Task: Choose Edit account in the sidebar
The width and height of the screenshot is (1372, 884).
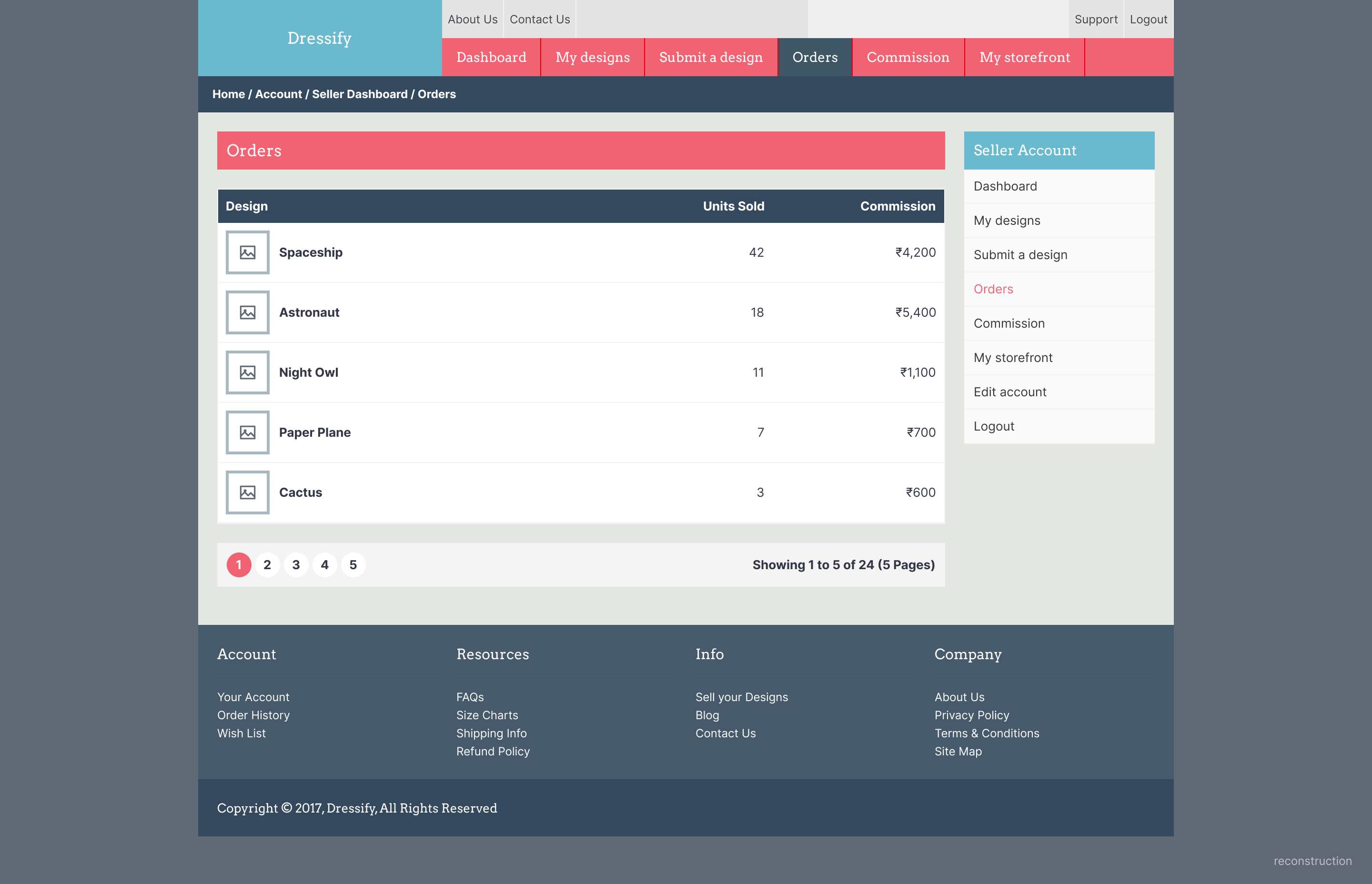Action: (1059, 392)
